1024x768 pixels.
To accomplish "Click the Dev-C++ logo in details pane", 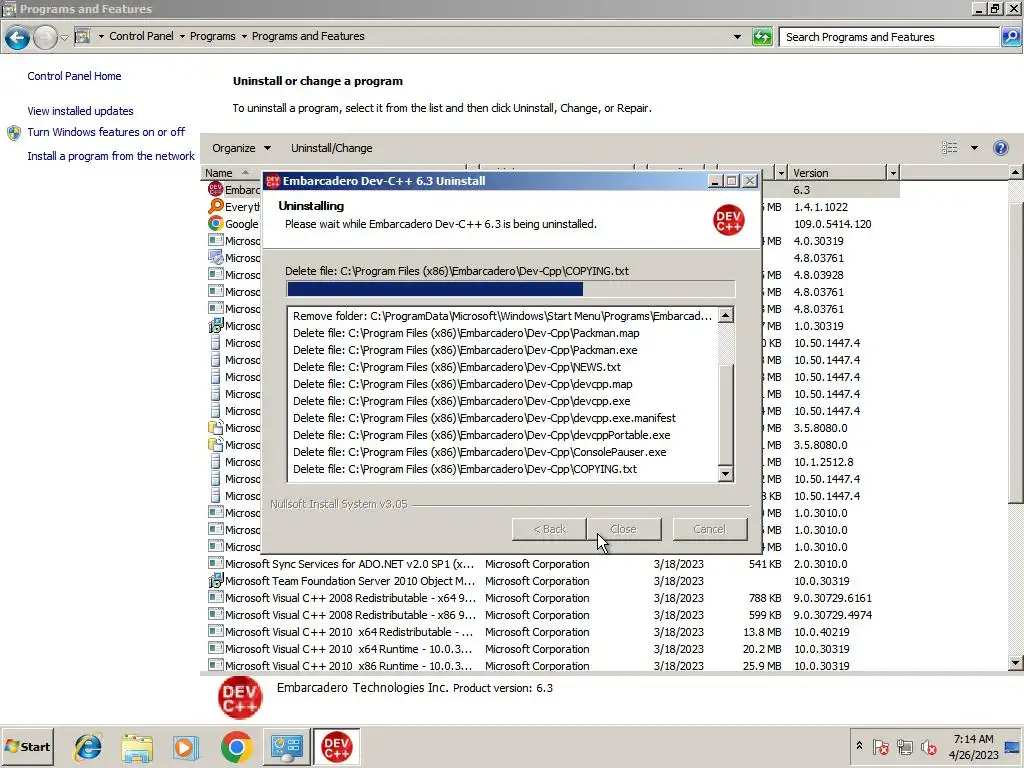I will pyautogui.click(x=240, y=698).
